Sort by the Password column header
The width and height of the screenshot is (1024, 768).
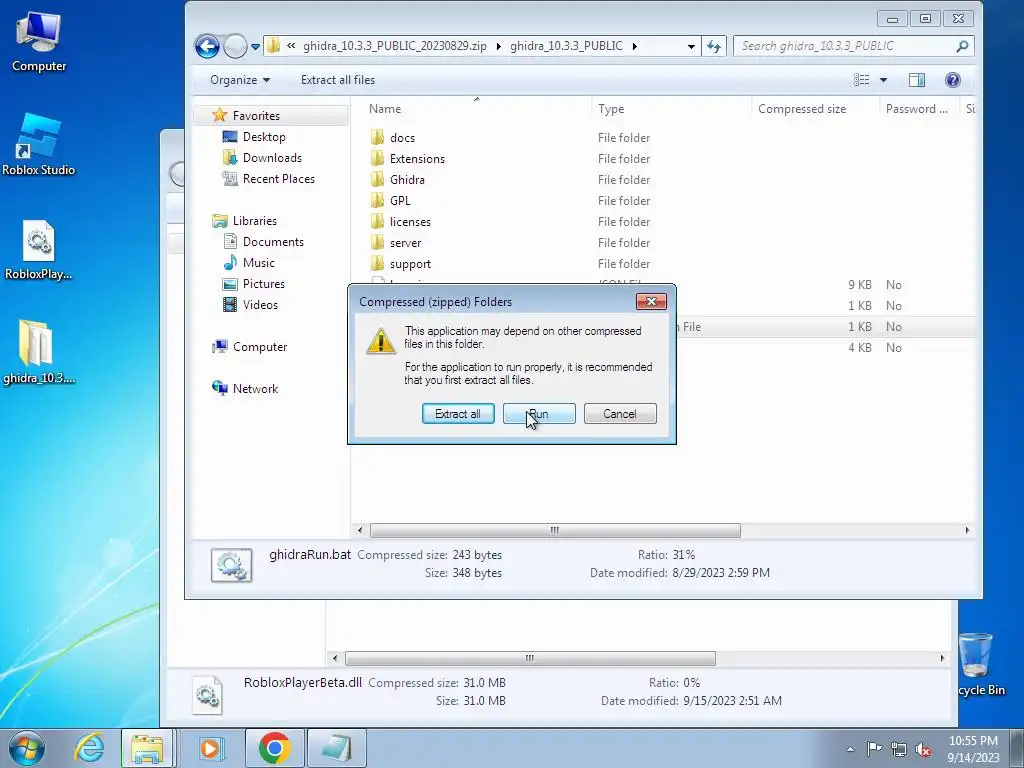click(916, 109)
